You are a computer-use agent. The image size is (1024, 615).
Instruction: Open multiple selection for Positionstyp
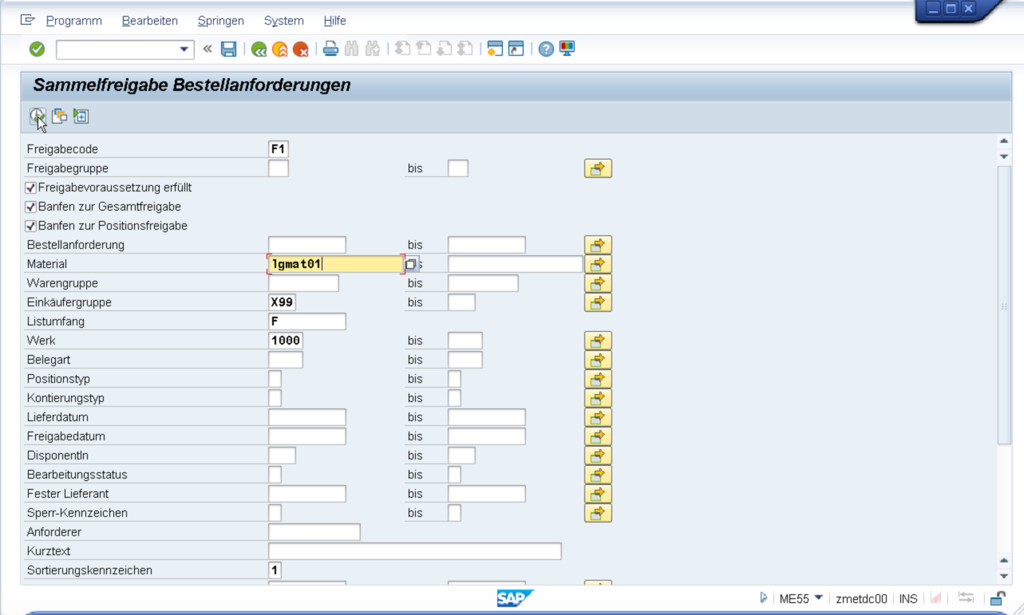coord(598,379)
